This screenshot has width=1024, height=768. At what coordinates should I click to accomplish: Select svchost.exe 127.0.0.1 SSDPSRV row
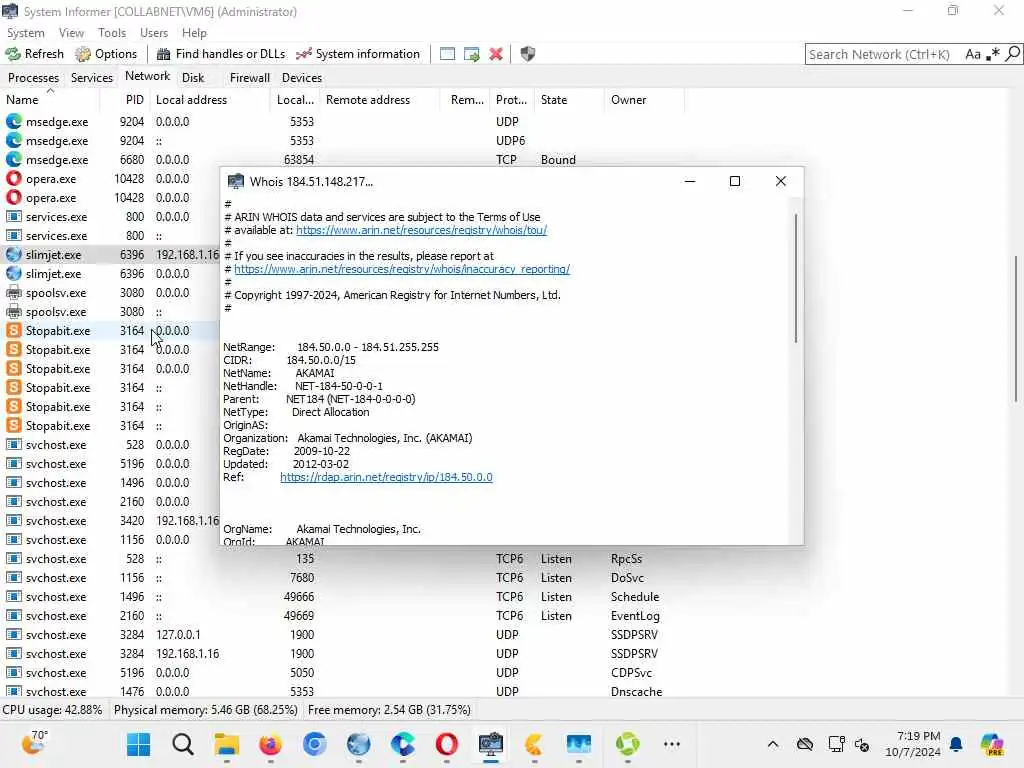point(343,635)
